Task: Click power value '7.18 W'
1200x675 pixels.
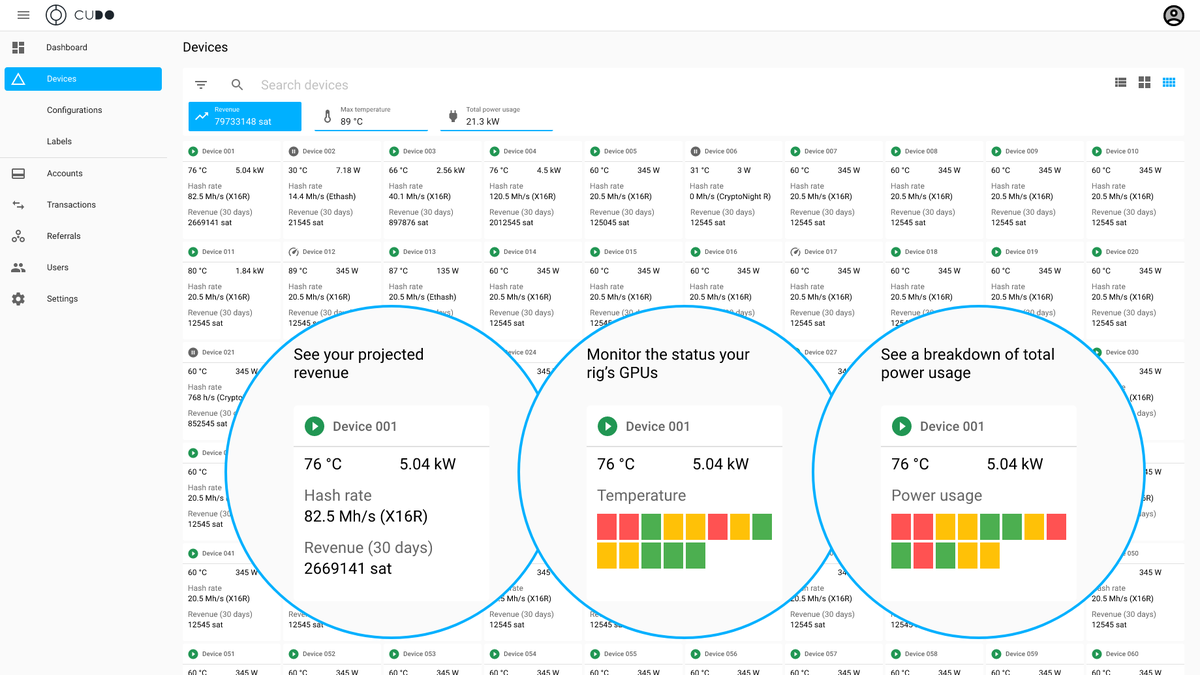Action: [348, 171]
